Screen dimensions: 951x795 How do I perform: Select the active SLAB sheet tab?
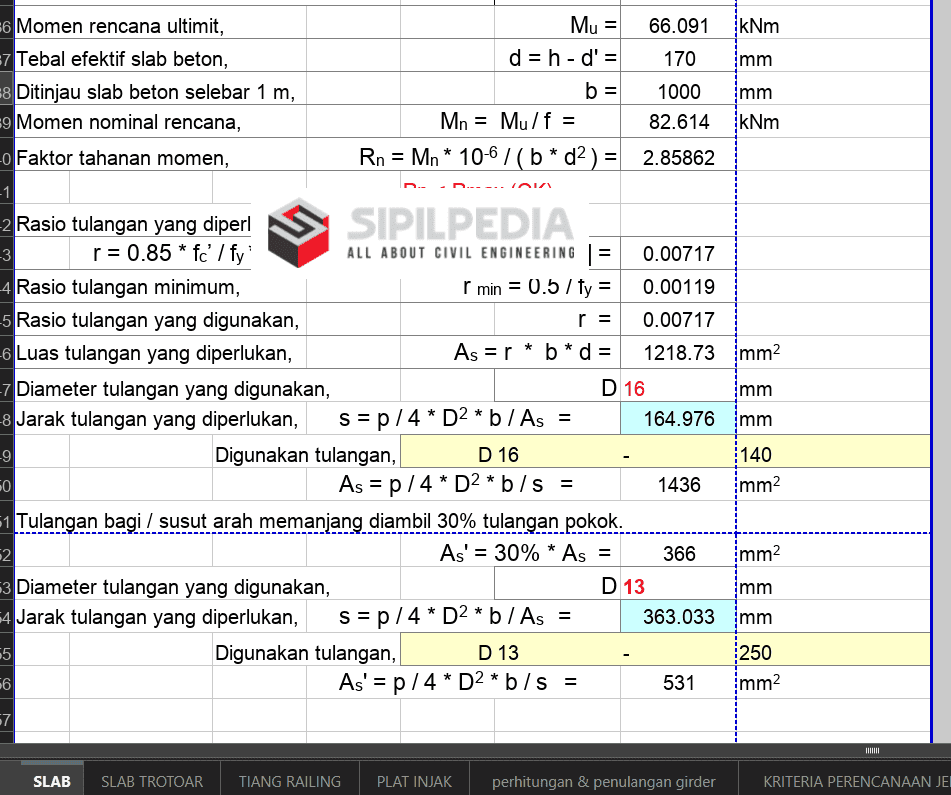click(x=51, y=781)
